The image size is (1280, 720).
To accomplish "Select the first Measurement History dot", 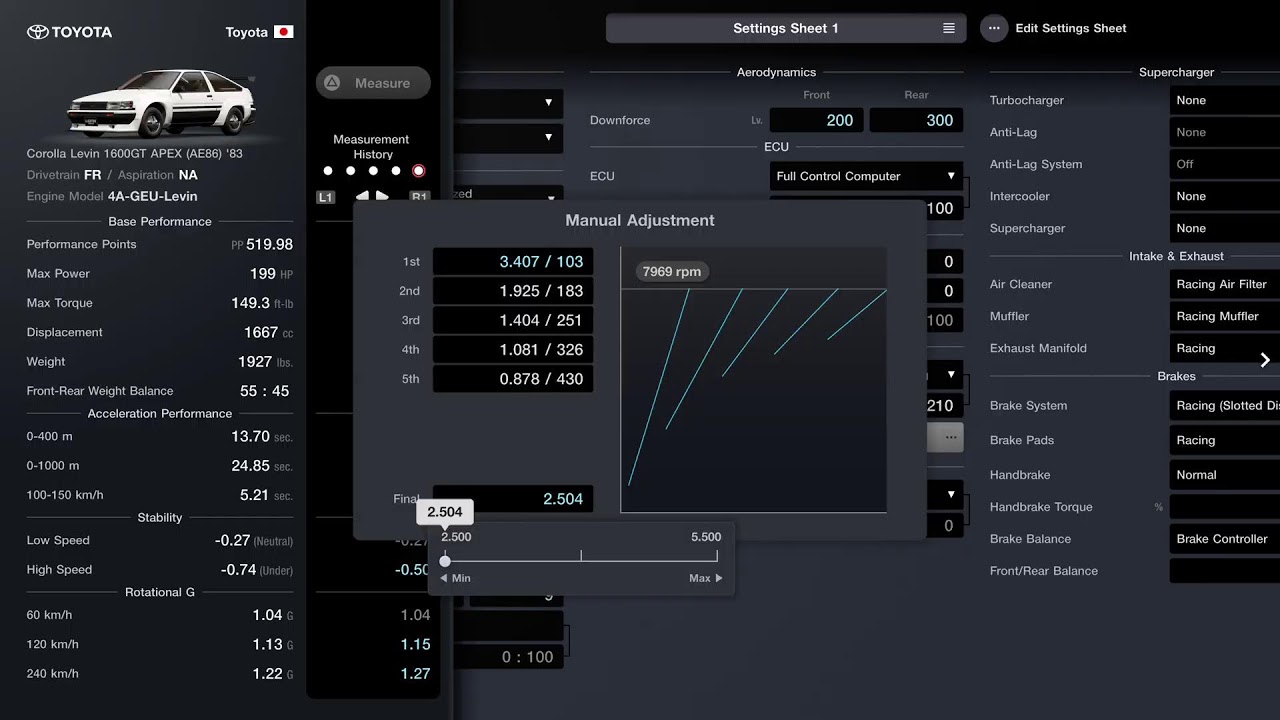I will [328, 171].
